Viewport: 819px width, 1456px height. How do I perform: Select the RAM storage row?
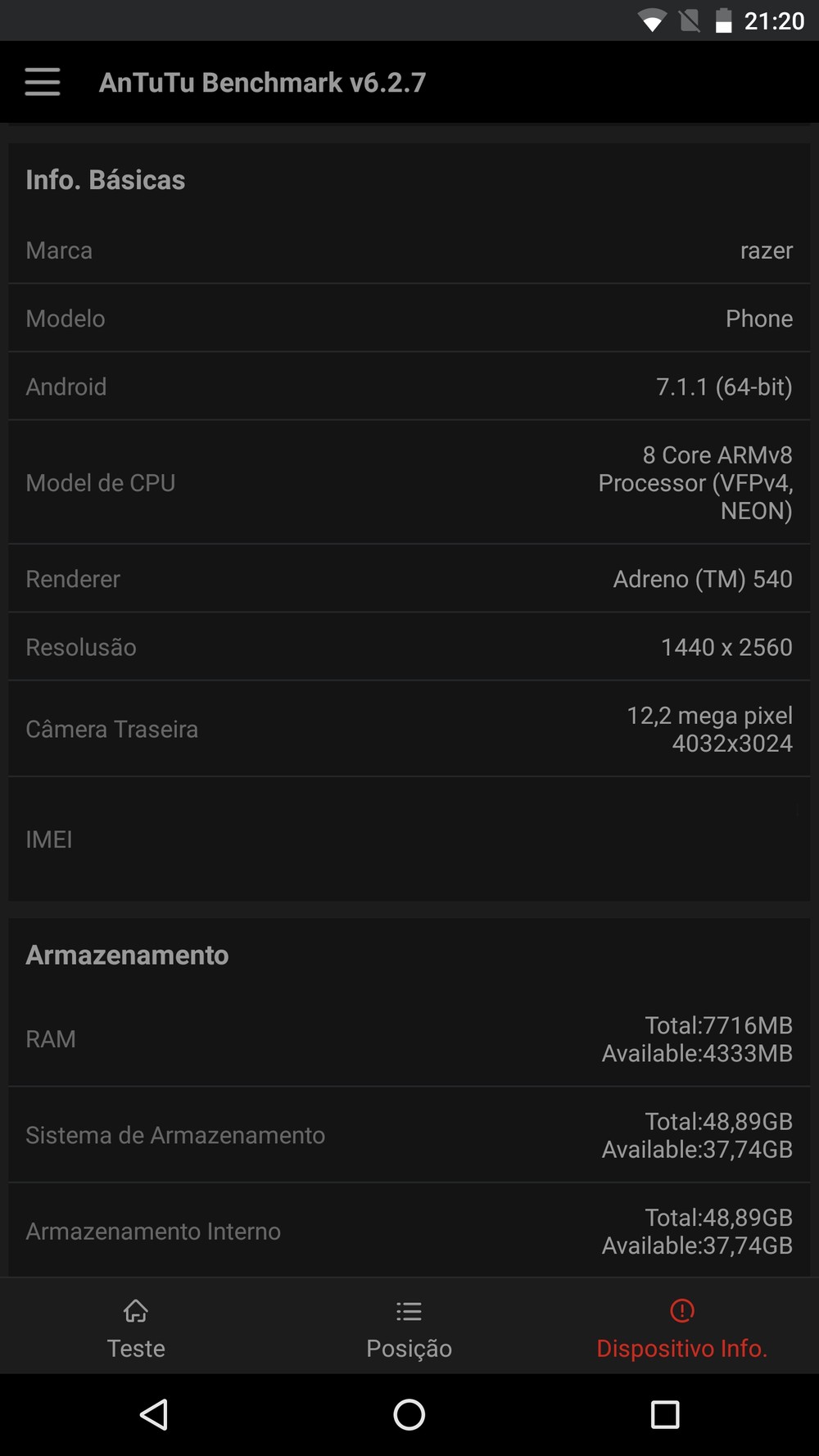(x=409, y=1039)
